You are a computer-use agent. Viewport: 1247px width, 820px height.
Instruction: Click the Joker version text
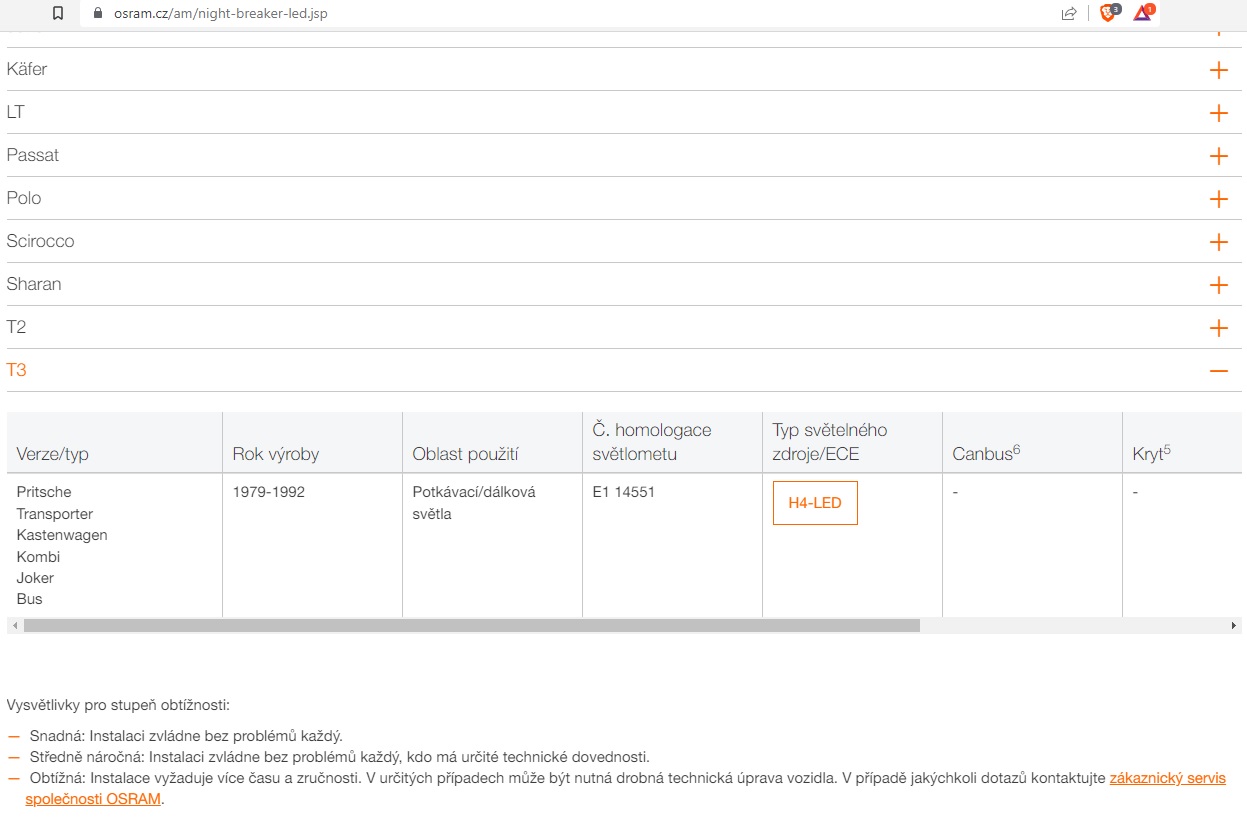35,578
